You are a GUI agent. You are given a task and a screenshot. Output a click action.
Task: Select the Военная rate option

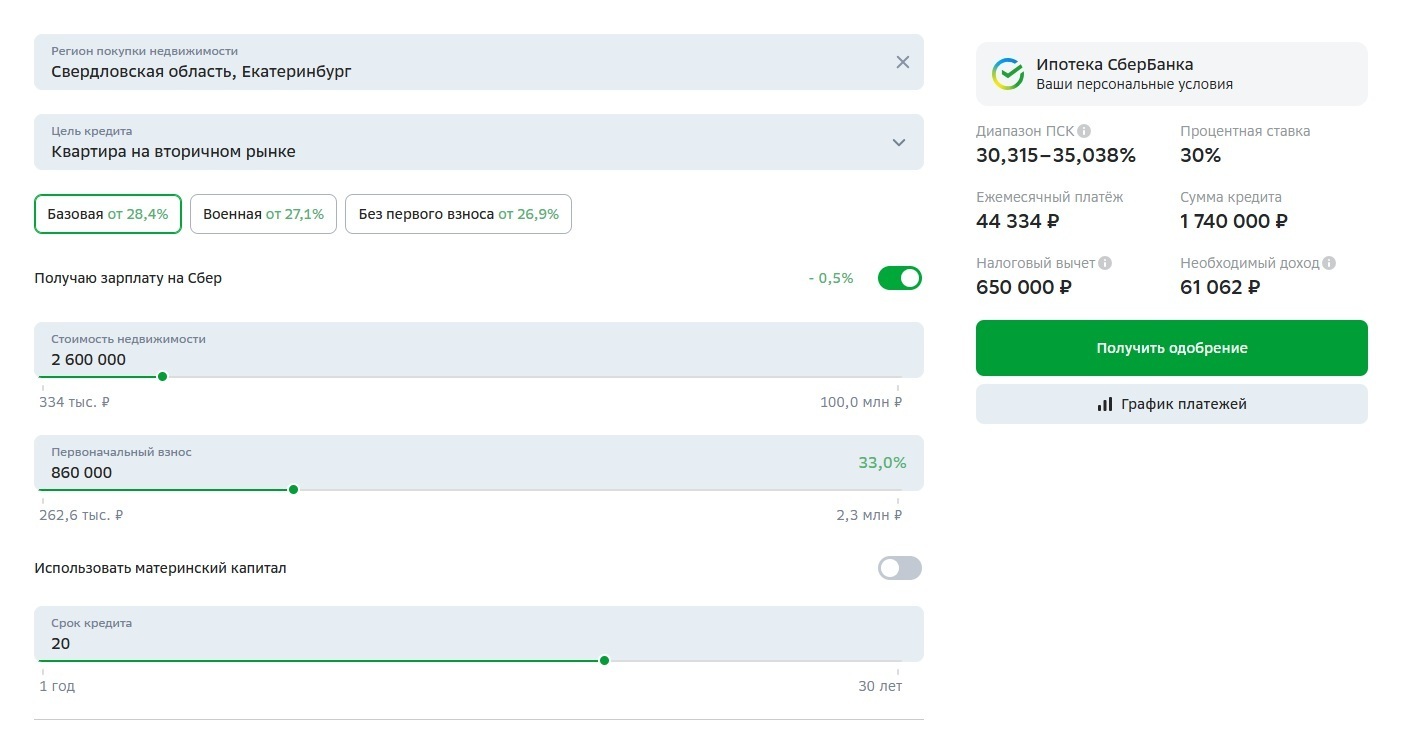point(263,214)
